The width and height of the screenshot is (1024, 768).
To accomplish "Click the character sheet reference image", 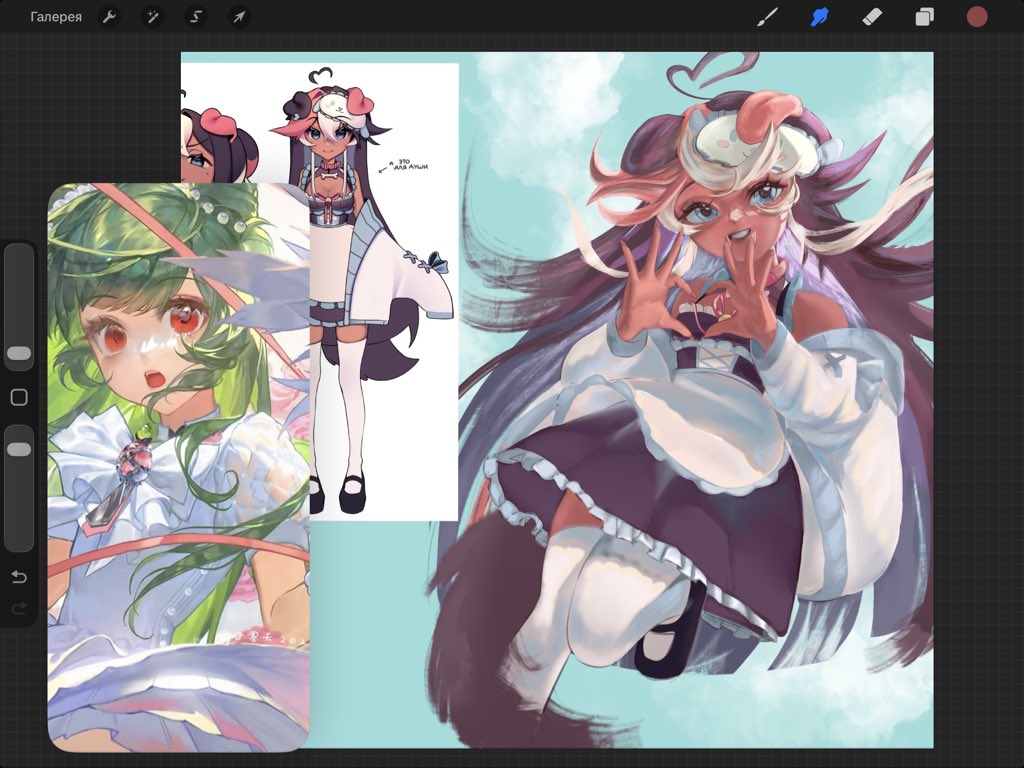I will tap(384, 291).
